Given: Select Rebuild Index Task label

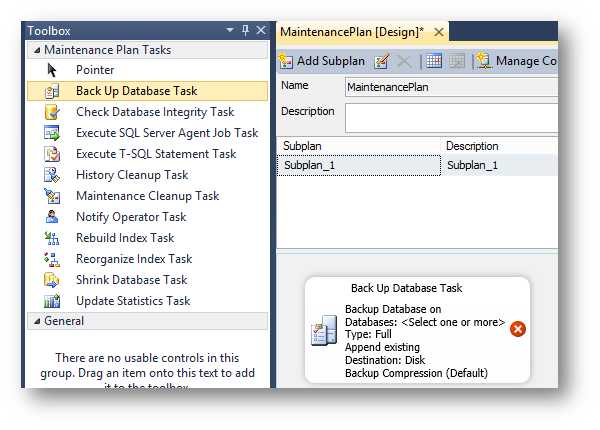Looking at the screenshot, I should (x=125, y=238).
